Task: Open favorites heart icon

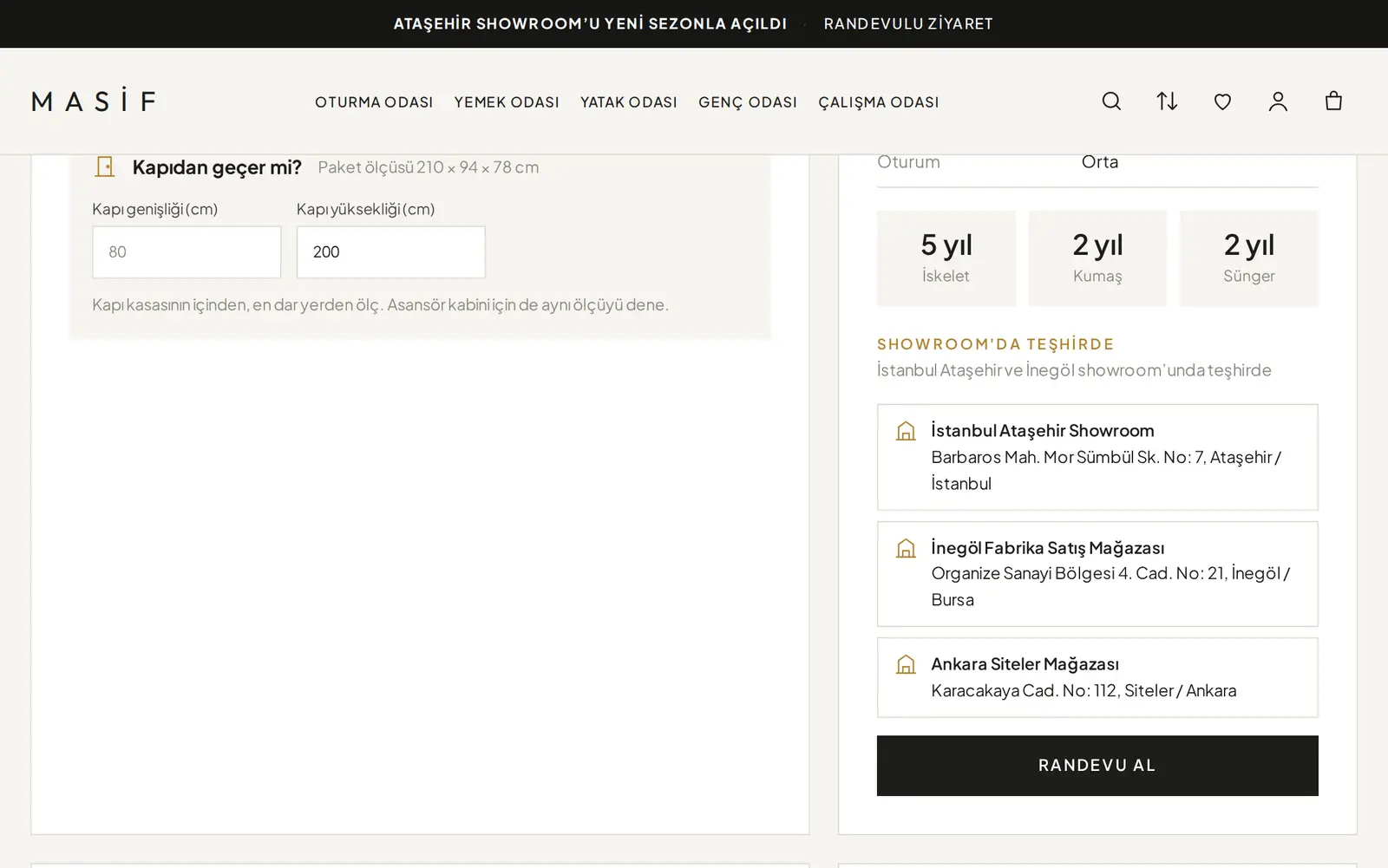Action: 1222,102
